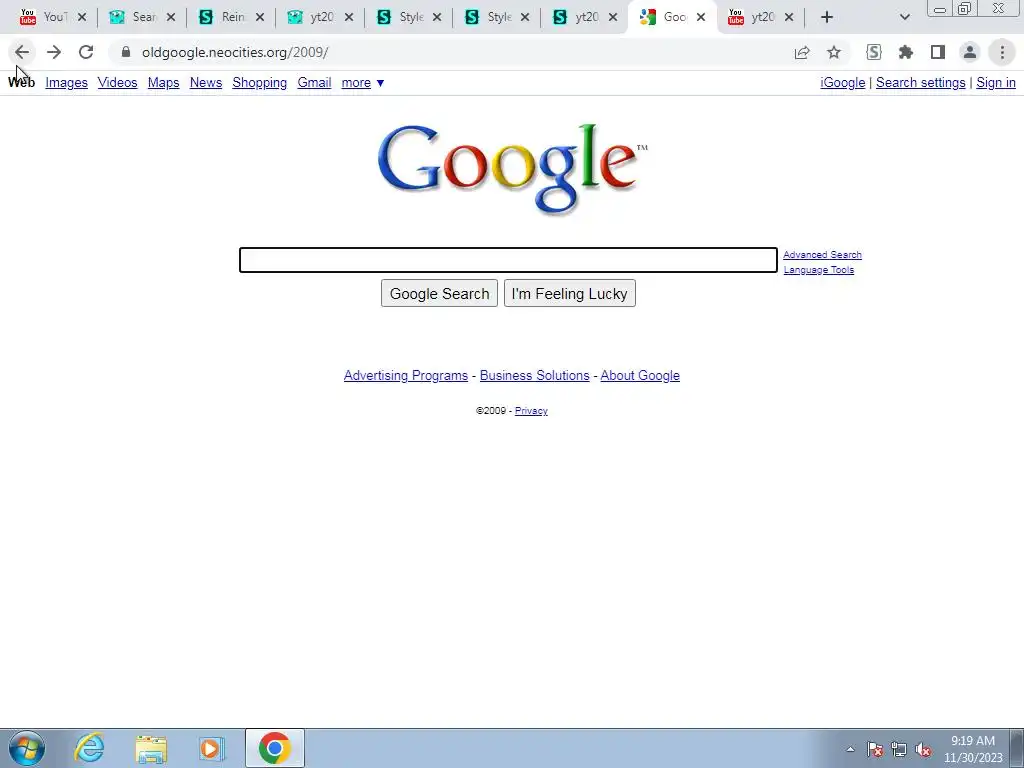Close the Sear tab
Screen dimensions: 1024x768
tap(170, 18)
